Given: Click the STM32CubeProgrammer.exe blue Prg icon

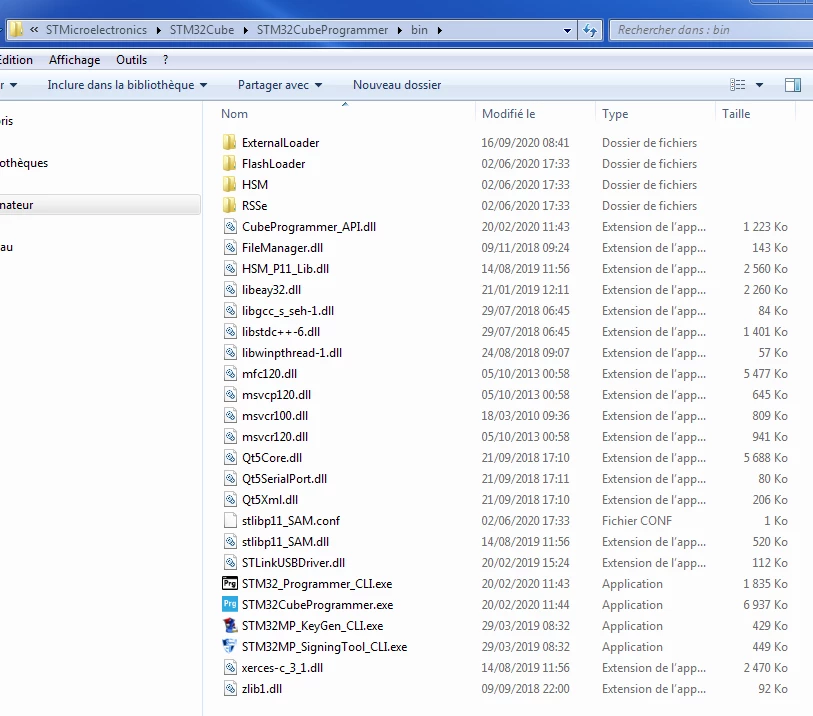Looking at the screenshot, I should click(230, 605).
